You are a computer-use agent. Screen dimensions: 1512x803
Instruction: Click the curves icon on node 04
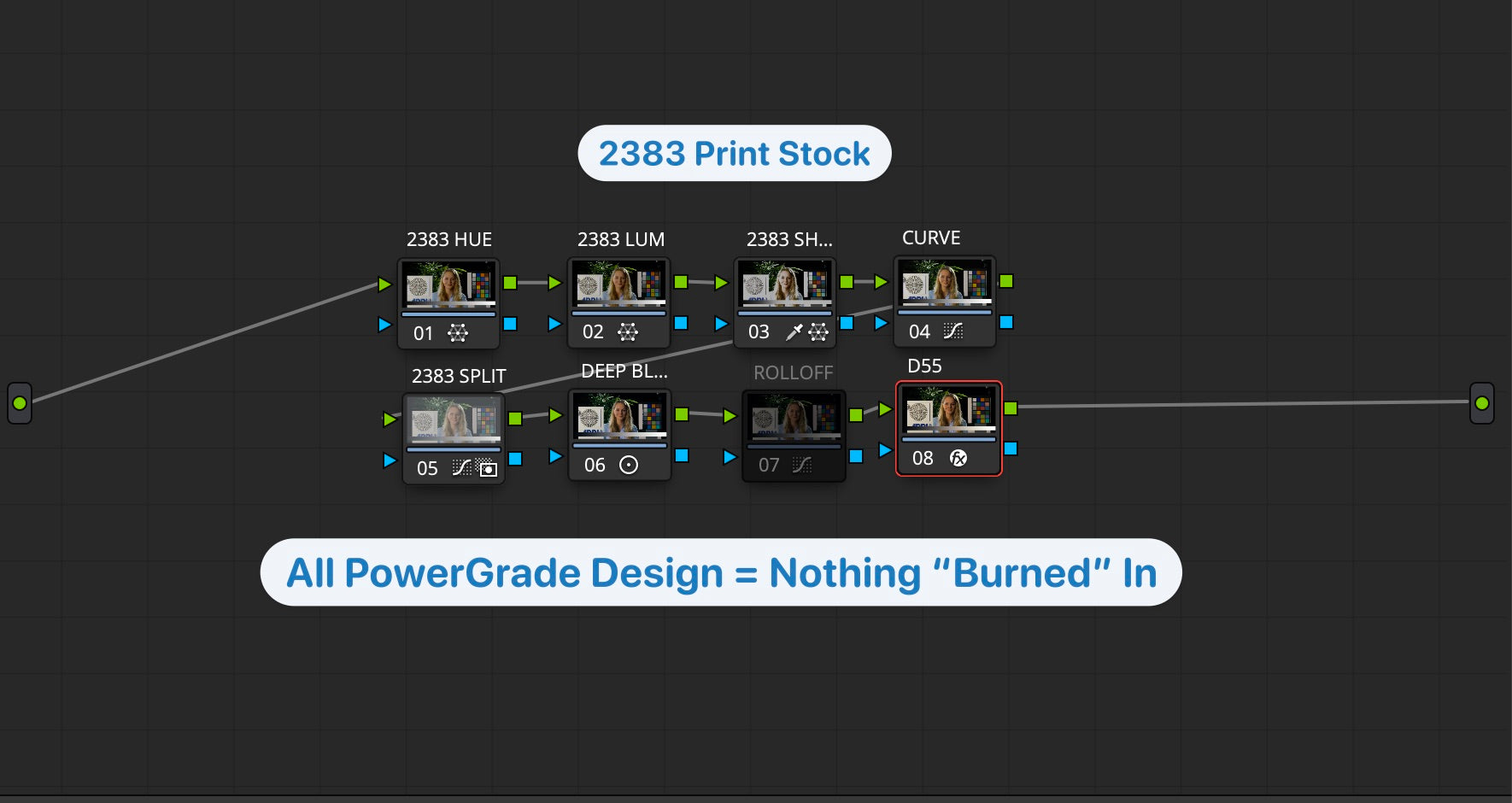click(952, 331)
